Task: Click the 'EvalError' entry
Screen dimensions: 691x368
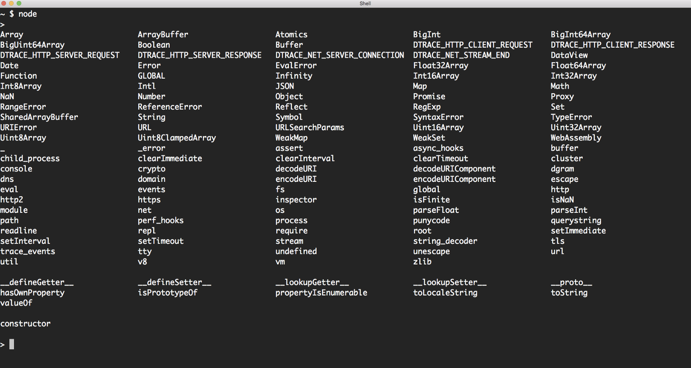Action: click(296, 66)
